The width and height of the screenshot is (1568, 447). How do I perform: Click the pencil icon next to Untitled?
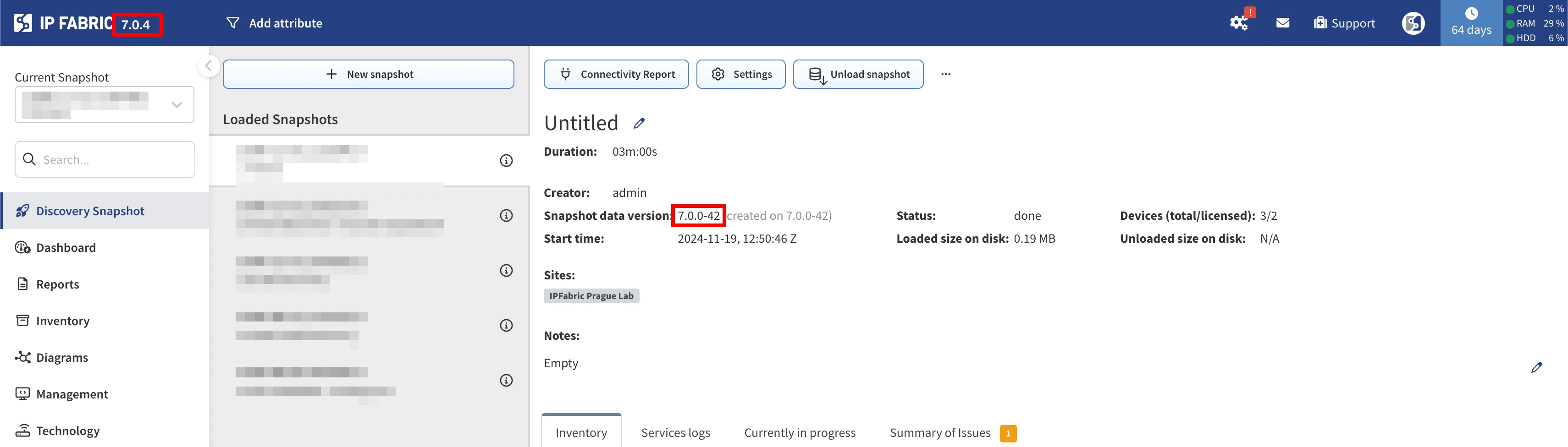click(x=639, y=124)
